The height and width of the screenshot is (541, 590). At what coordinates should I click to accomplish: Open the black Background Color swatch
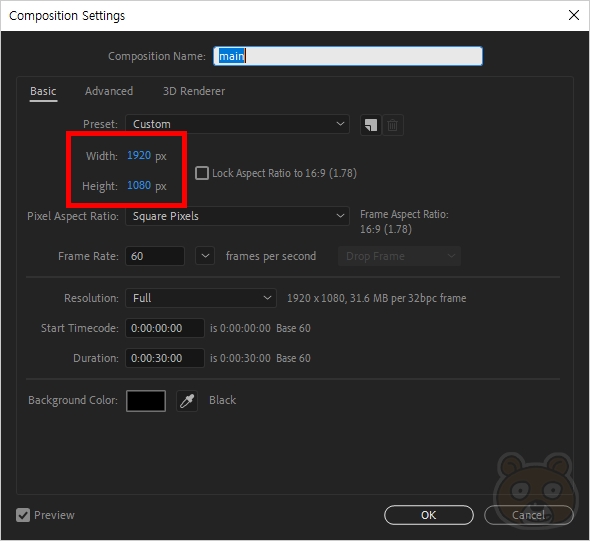tap(146, 401)
